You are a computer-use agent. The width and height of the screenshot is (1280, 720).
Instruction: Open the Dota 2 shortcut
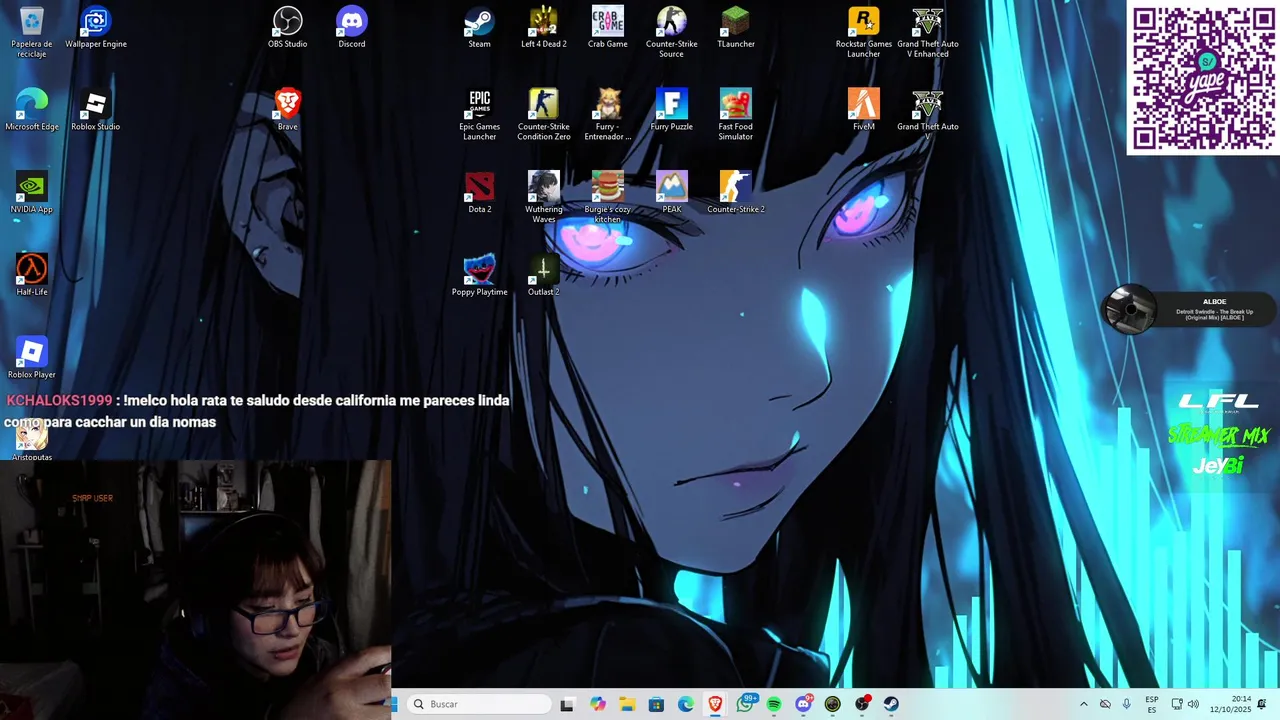[480, 192]
